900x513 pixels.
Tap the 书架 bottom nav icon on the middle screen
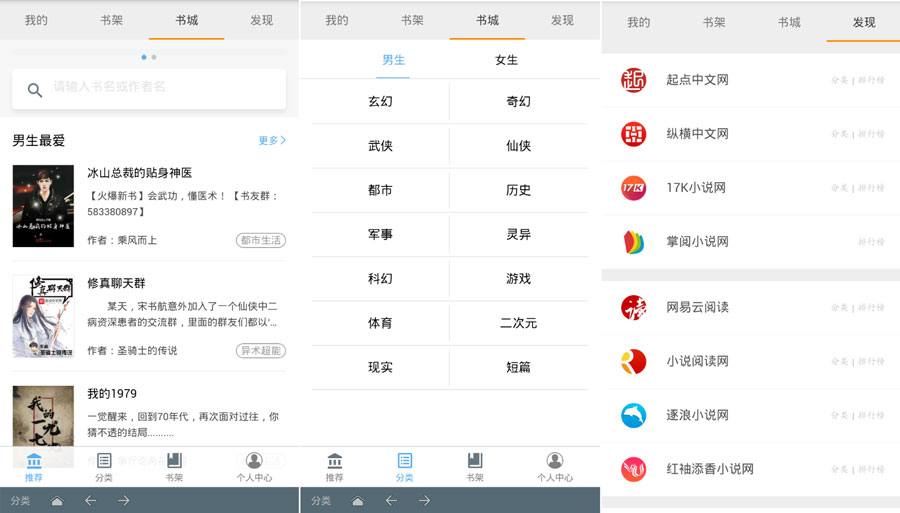[x=475, y=460]
